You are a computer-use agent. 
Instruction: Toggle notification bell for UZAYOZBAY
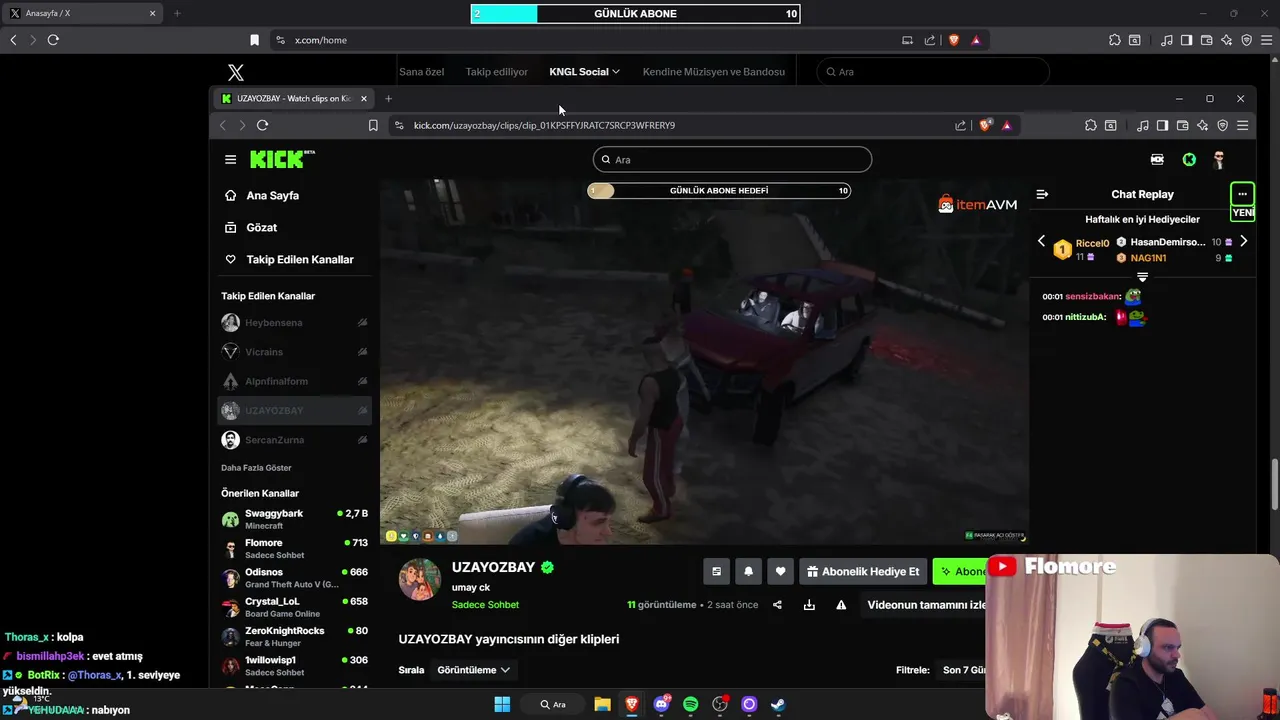[748, 572]
